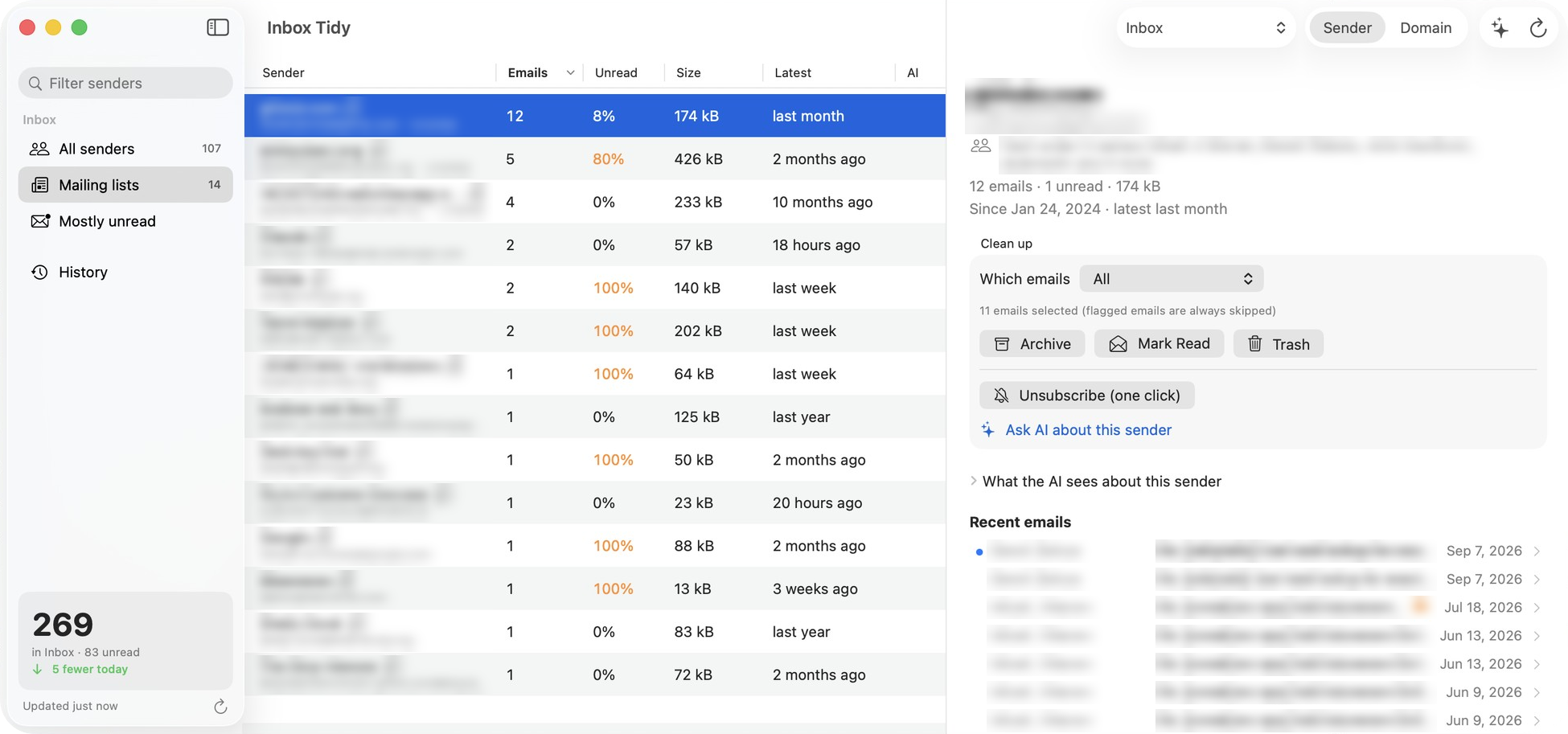Screen dimensions: 1568x734
Task: Click Unsubscribe (one click) button
Action: (1086, 396)
